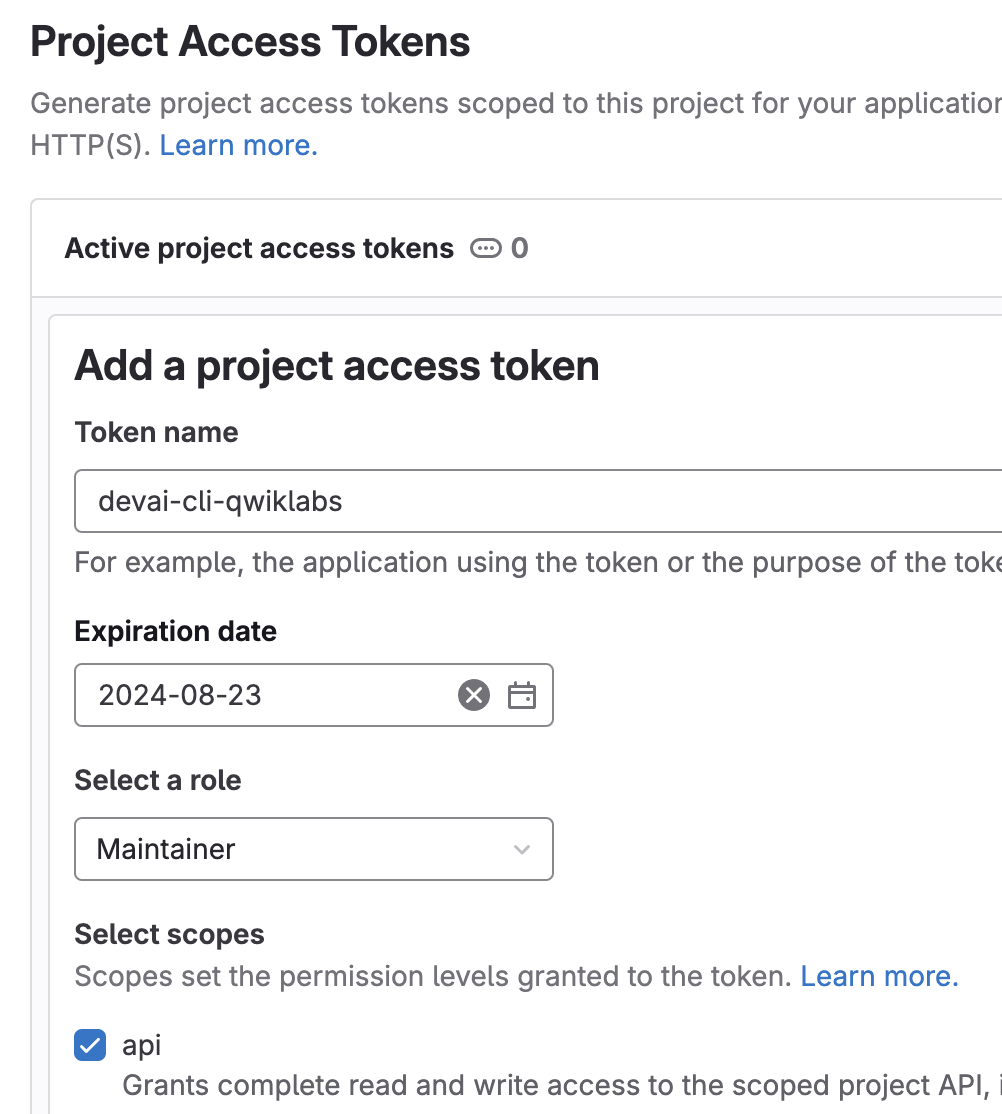Click the "Project Access Tokens" page title

(x=250, y=42)
